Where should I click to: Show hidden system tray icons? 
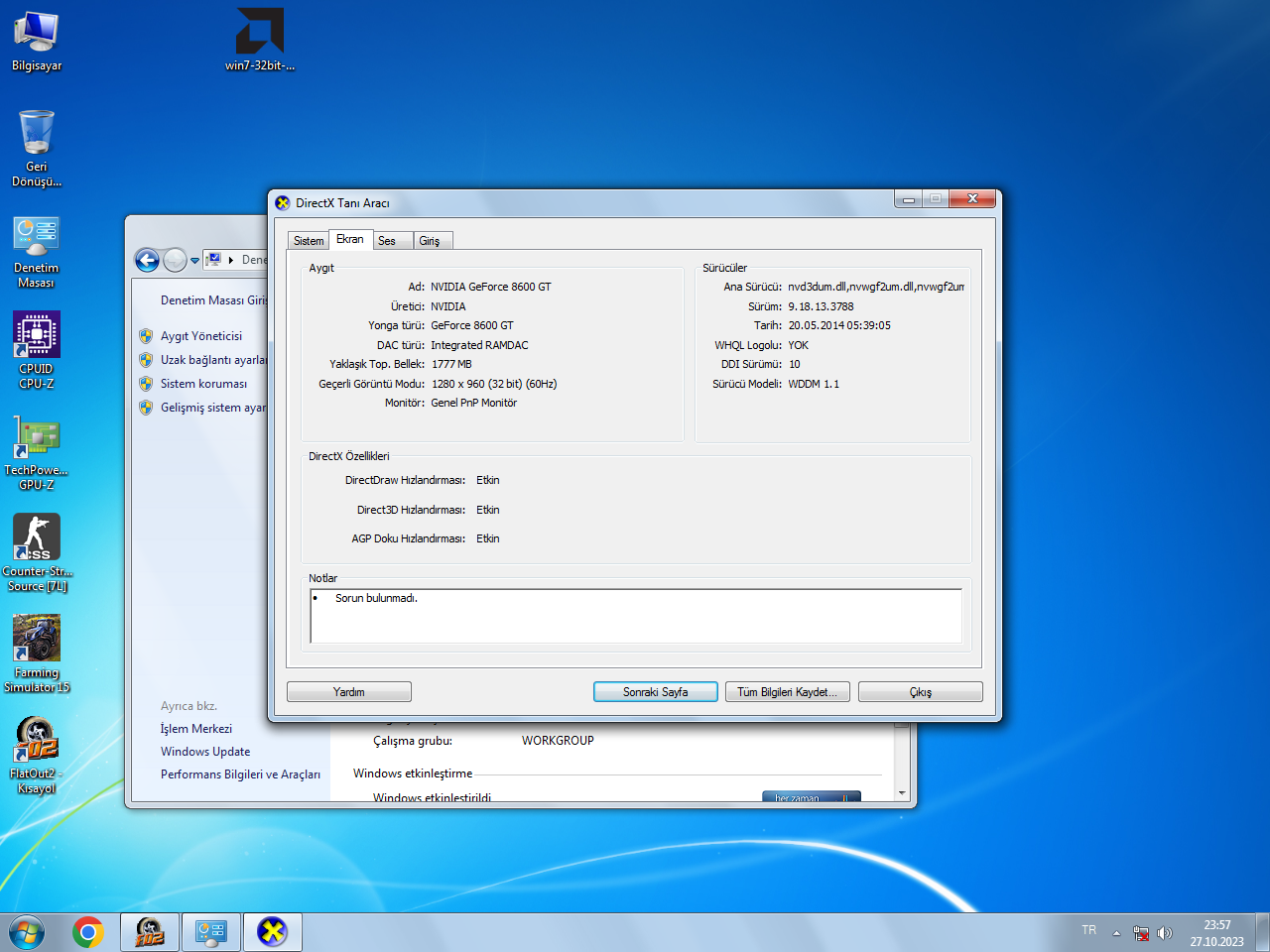(1116, 933)
